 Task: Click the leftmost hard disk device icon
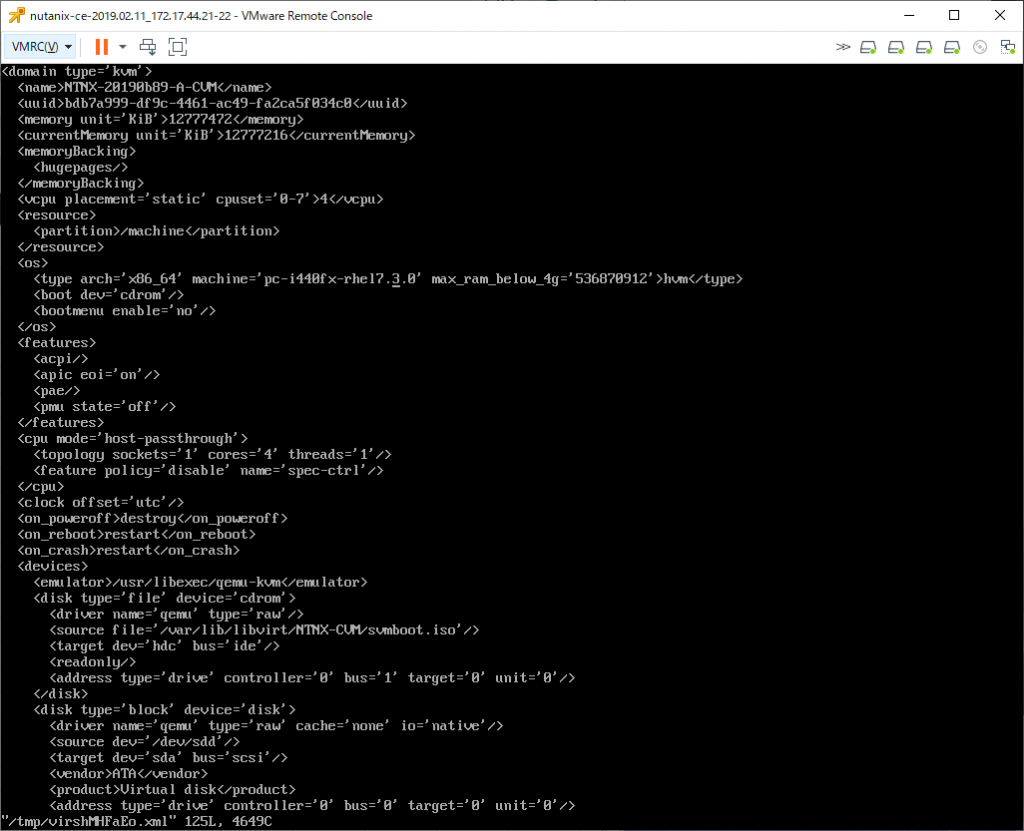point(868,47)
